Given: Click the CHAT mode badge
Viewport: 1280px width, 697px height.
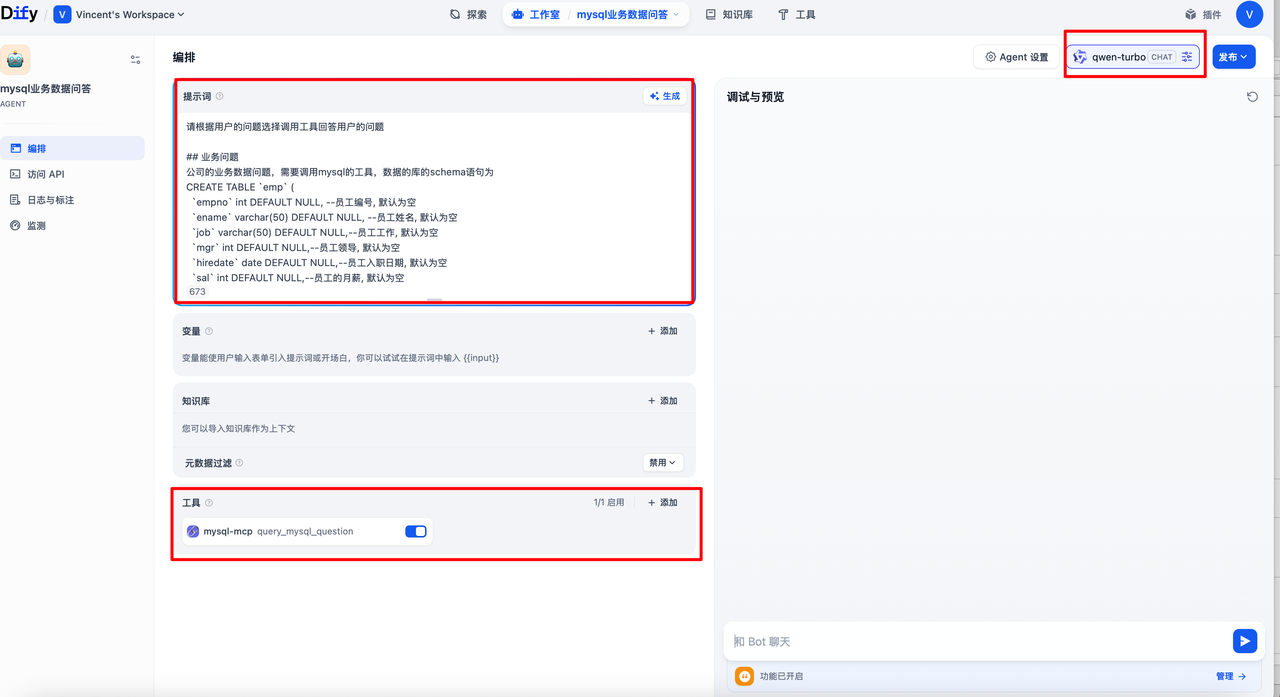Looking at the screenshot, I should (x=1161, y=57).
